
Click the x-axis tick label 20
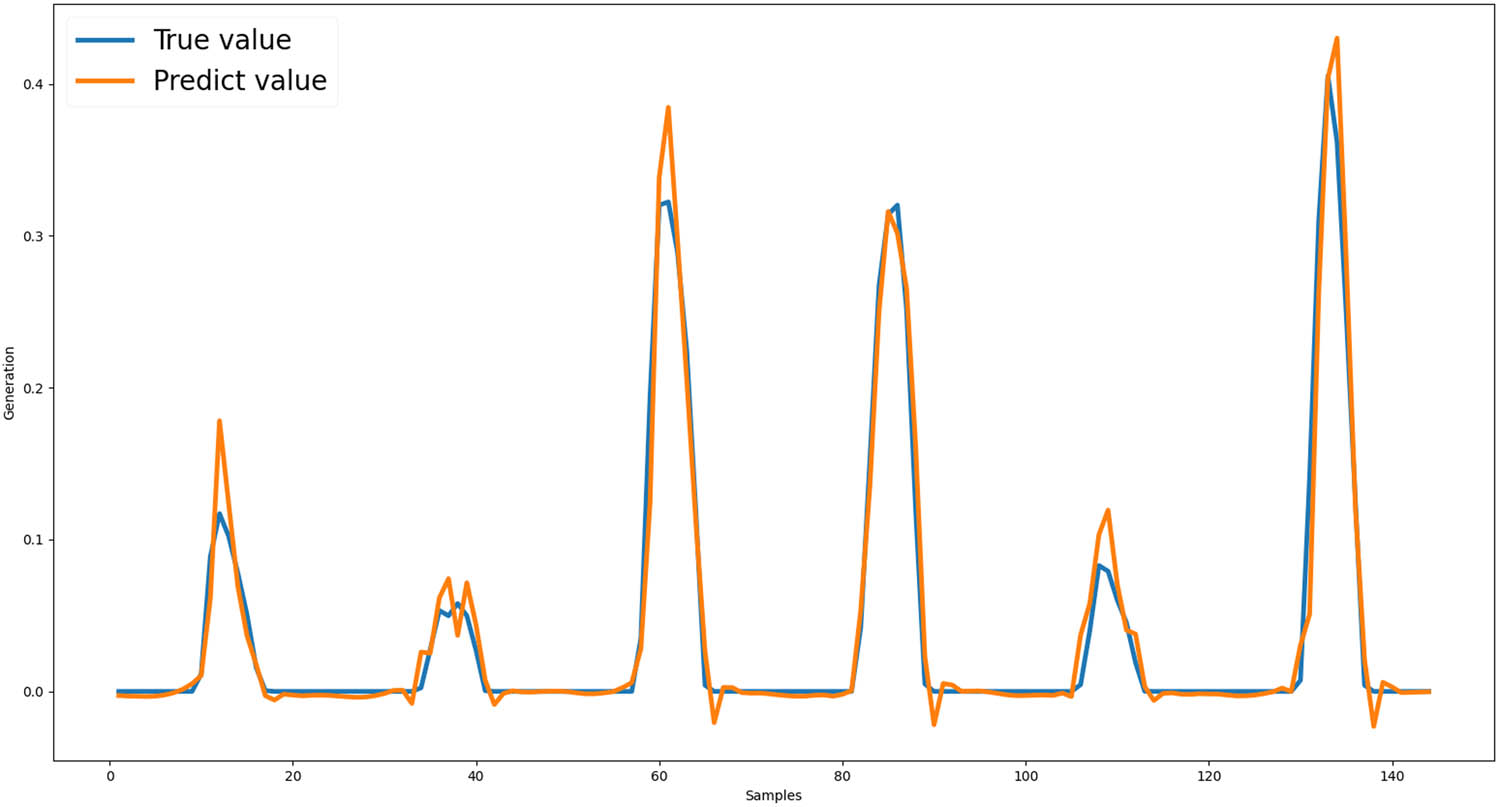click(x=292, y=775)
